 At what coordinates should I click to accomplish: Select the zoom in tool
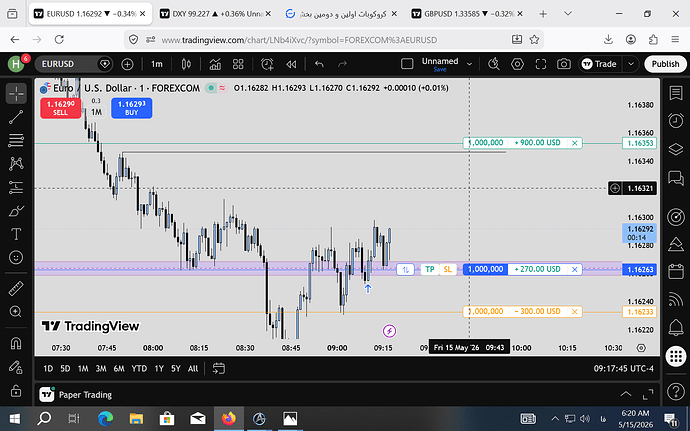16,312
